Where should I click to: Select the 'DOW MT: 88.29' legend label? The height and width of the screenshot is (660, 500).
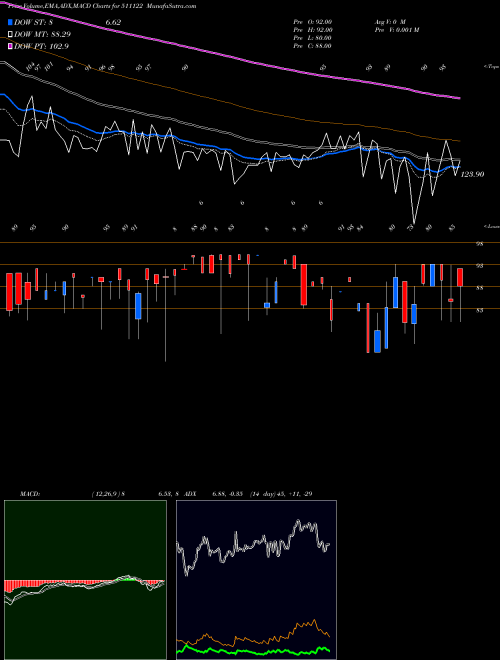[43, 35]
